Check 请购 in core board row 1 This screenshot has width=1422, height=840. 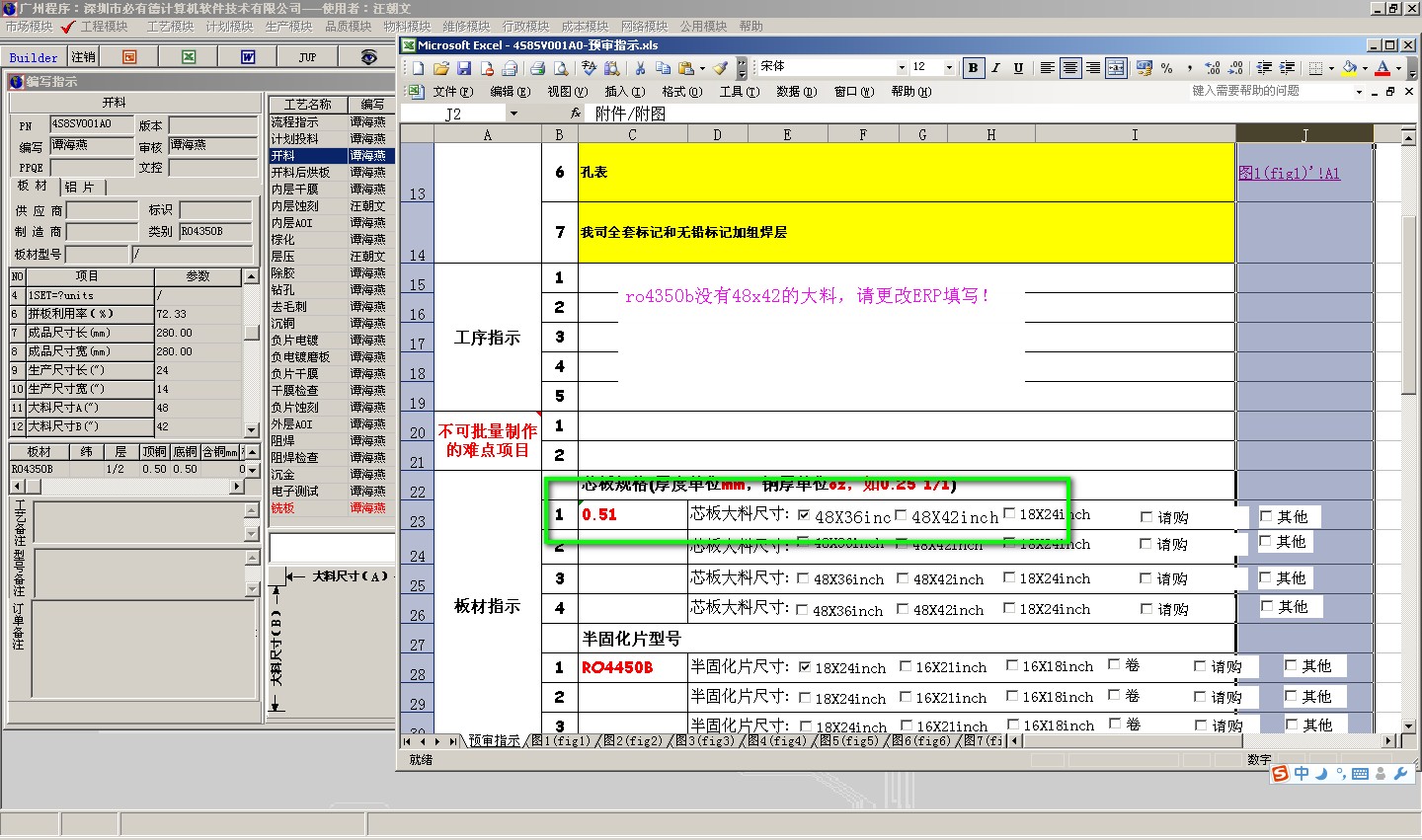[1146, 516]
